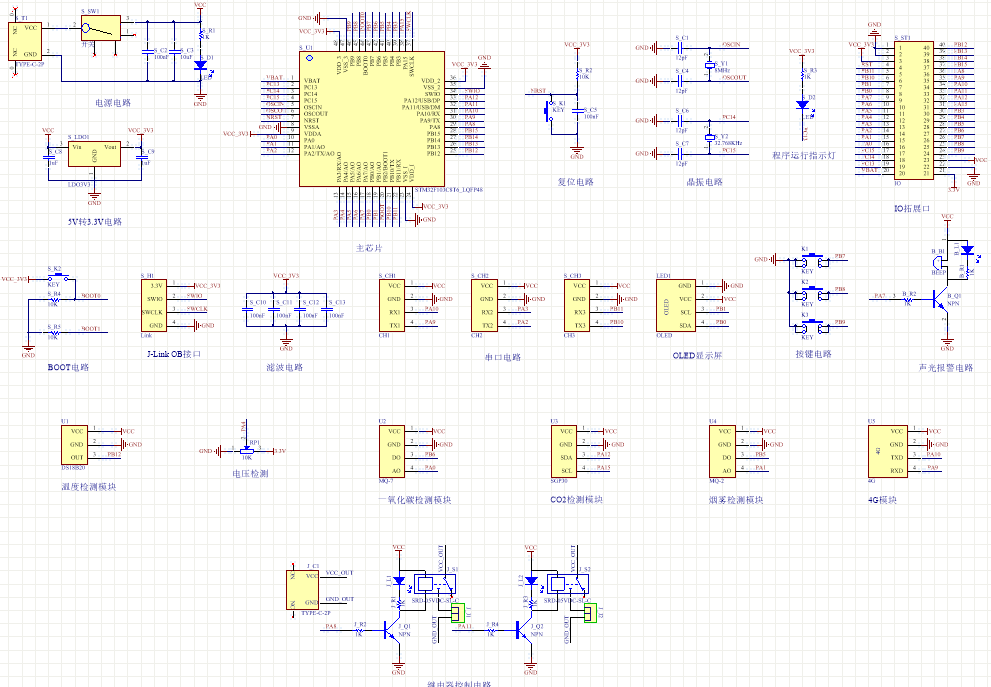Click the '复位电路' section label
This screenshot has width=991, height=687.
click(x=575, y=182)
